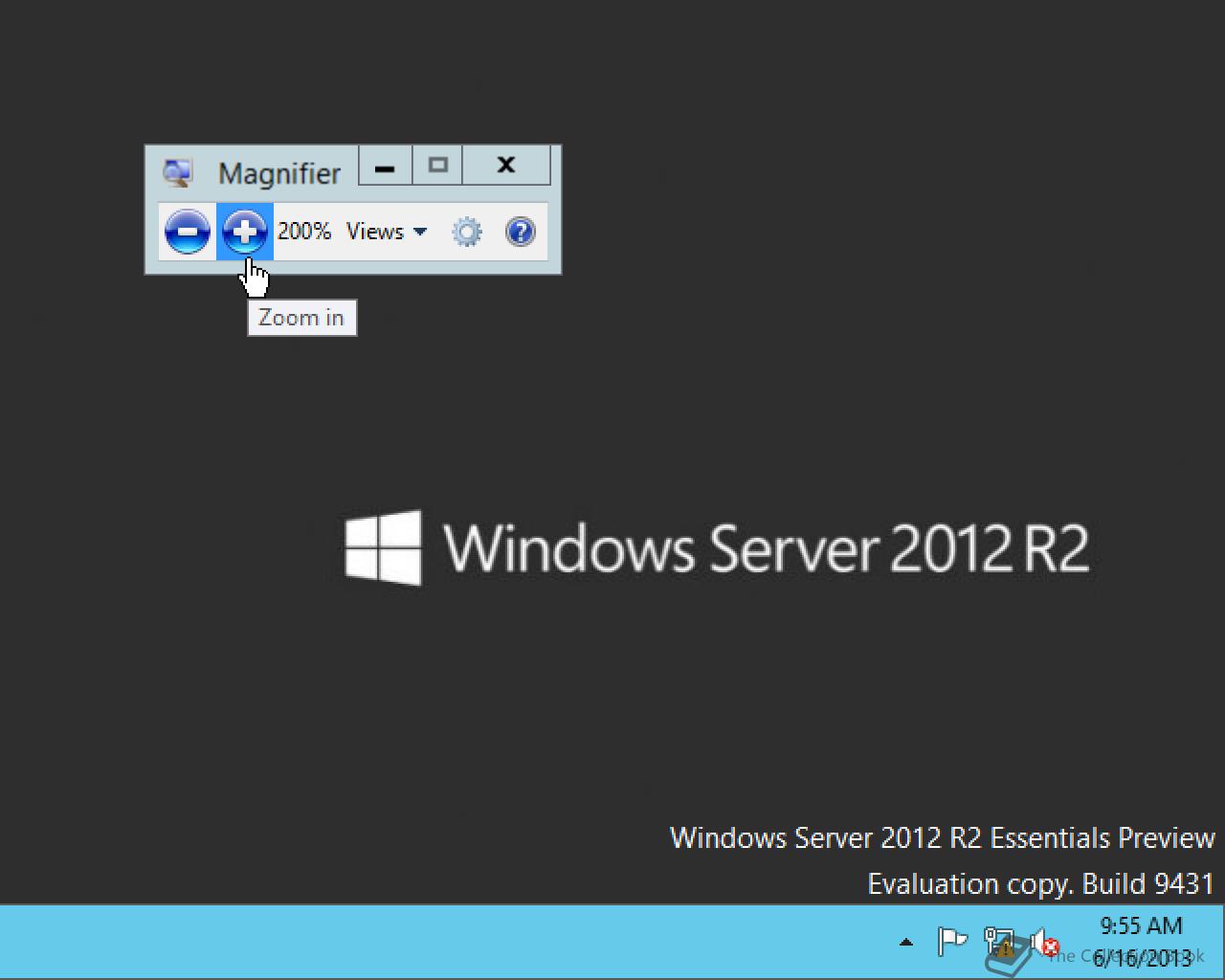
Task: Maximize the Magnifier window
Action: coord(438,167)
